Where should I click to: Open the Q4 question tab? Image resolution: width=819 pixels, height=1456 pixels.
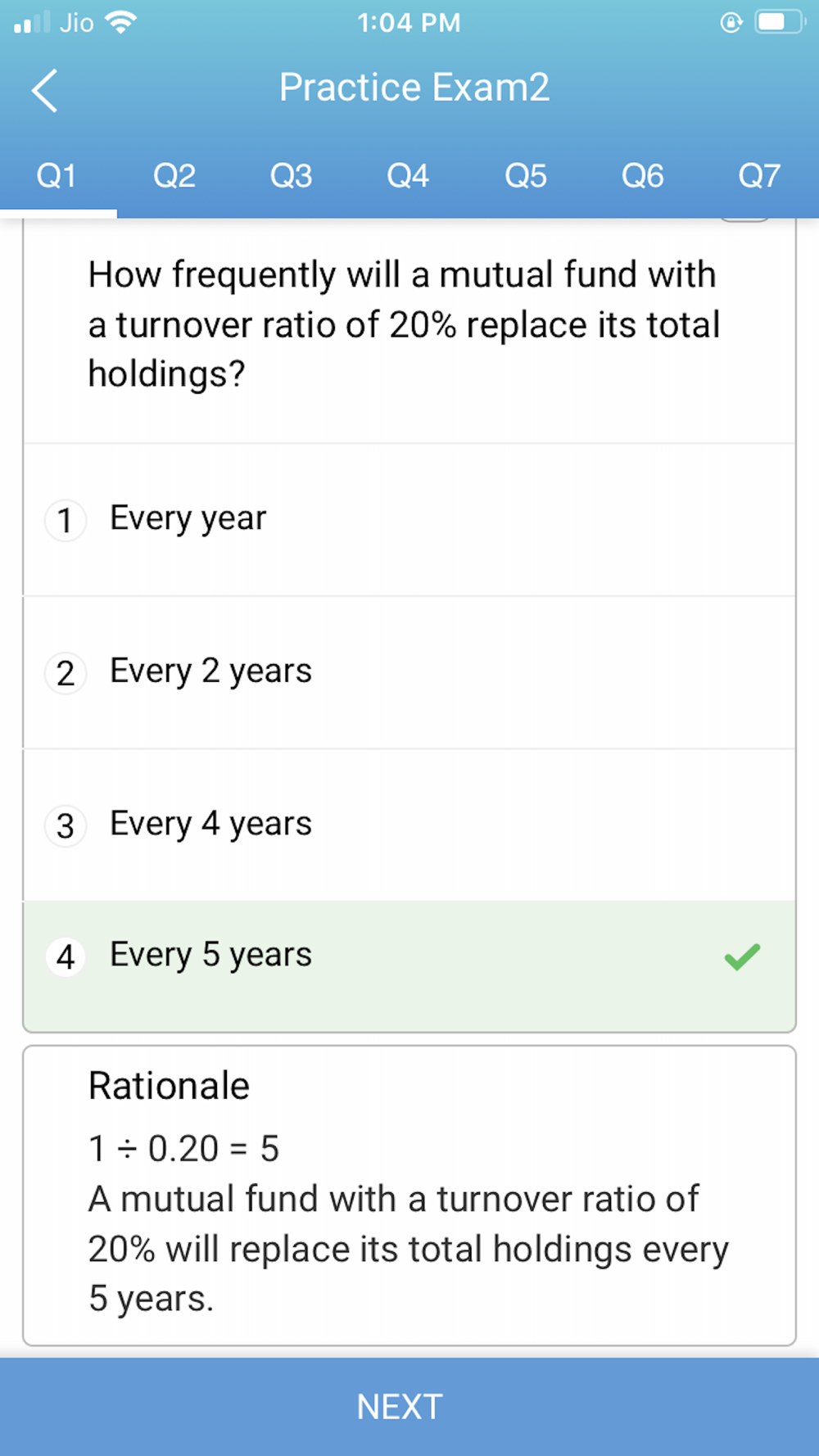tap(408, 176)
